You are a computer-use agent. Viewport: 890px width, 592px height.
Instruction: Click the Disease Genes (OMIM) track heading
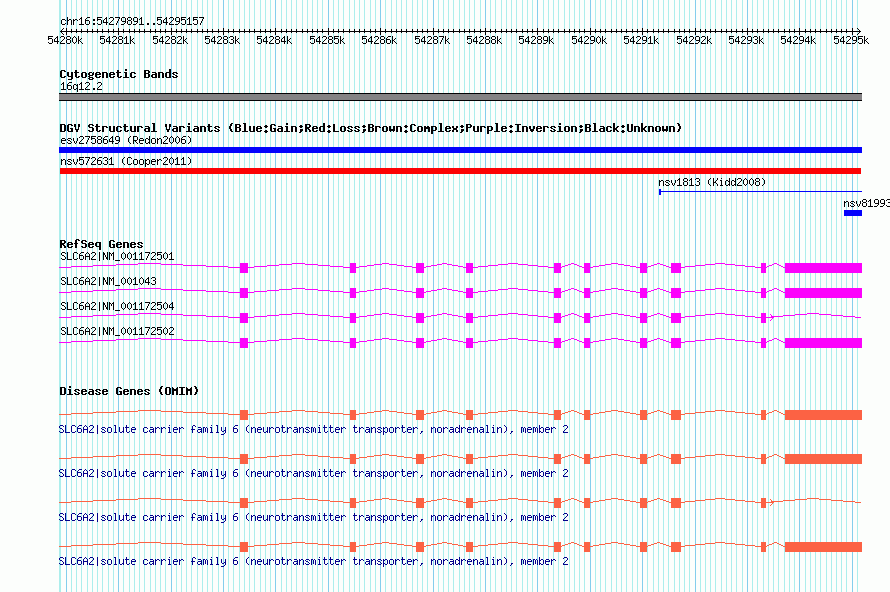[129, 391]
